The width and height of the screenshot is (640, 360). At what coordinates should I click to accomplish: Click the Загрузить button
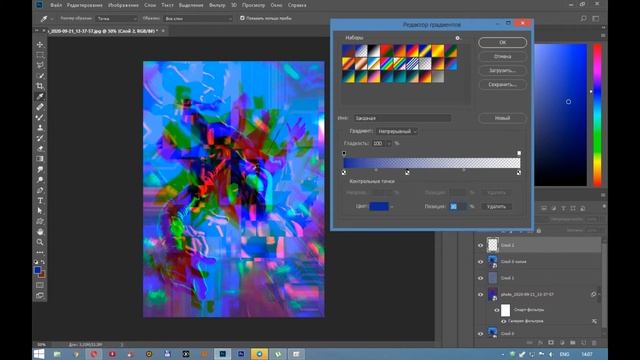[x=502, y=70]
